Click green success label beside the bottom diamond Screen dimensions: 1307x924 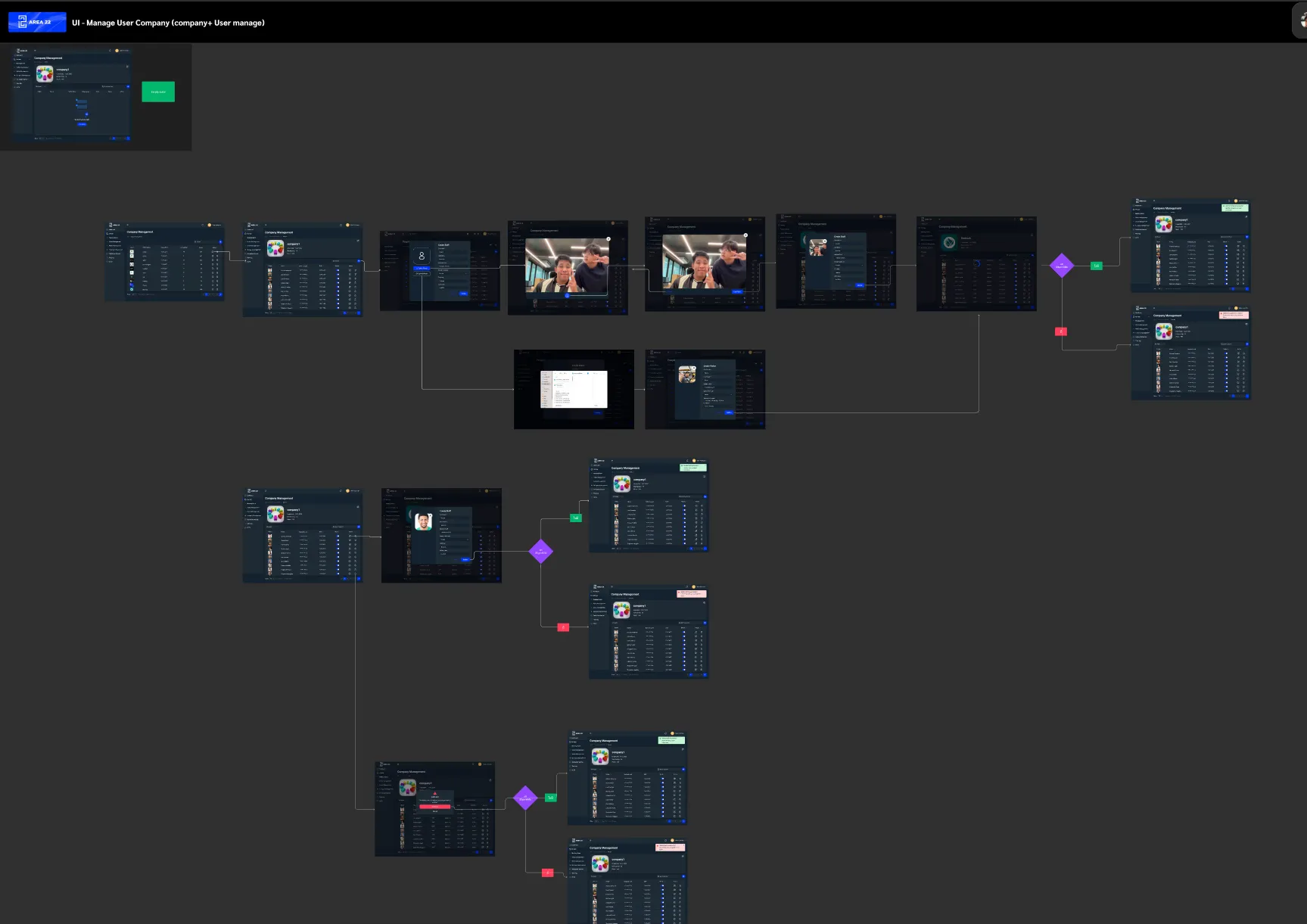pyautogui.click(x=550, y=798)
